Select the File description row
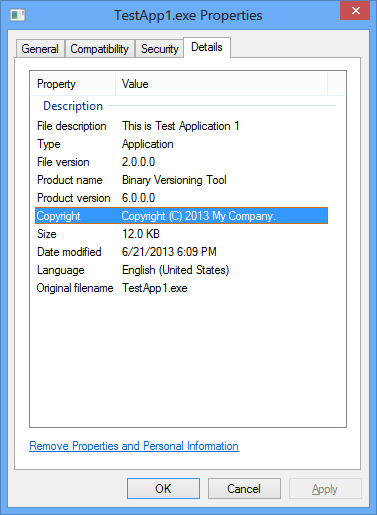Viewport: 377px width, 515px height. click(x=181, y=126)
